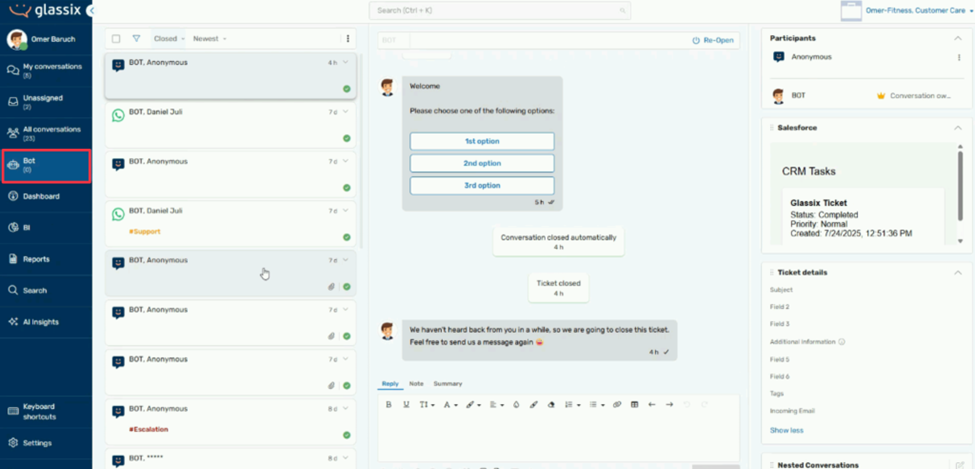The image size is (975, 469).
Task: Go to All conversations
Action: coord(45,132)
